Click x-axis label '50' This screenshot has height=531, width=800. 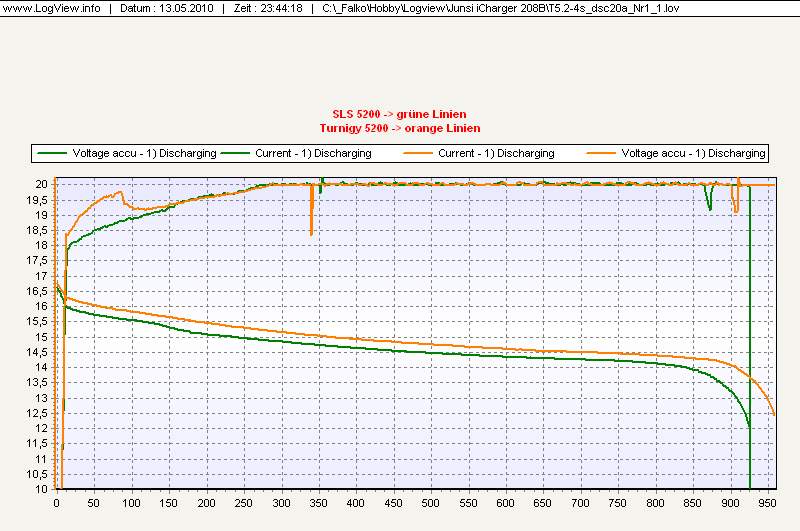[93, 503]
